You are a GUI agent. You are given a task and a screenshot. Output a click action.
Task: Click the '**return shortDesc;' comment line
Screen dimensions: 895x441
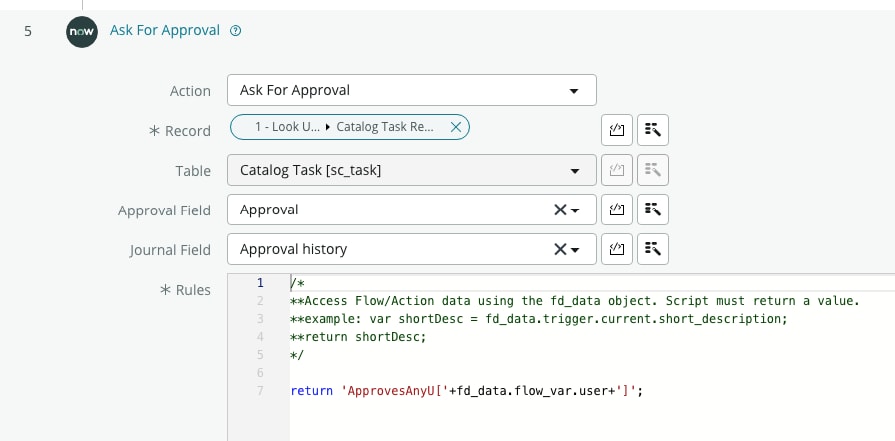click(358, 337)
